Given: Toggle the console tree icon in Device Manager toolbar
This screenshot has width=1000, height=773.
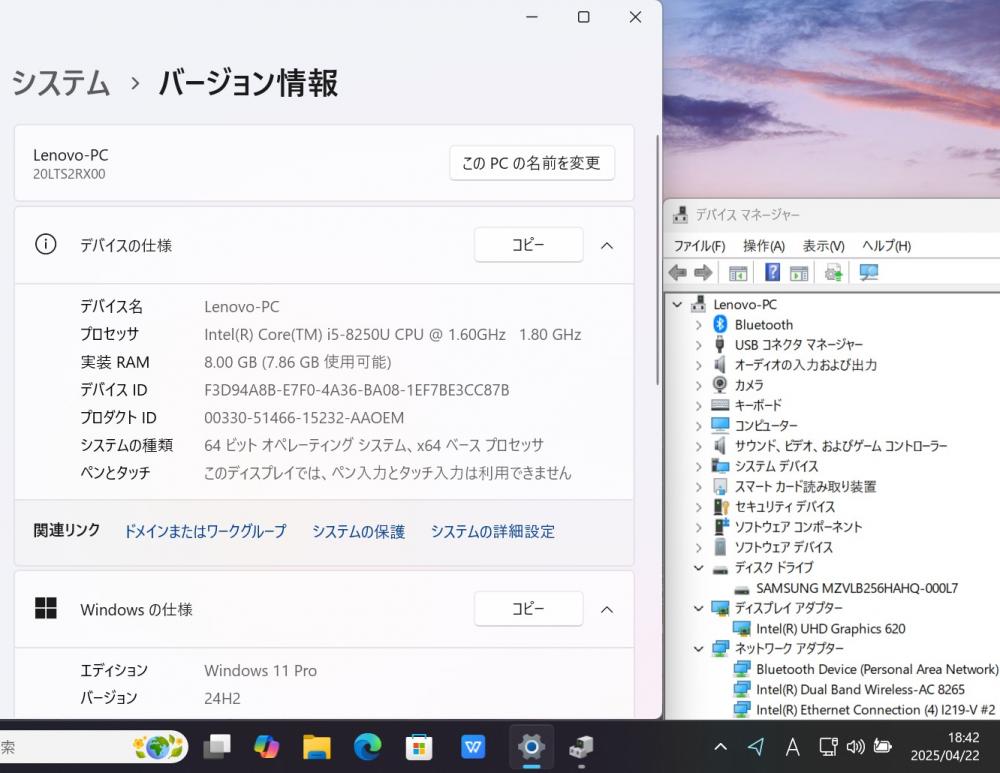Looking at the screenshot, I should [738, 273].
